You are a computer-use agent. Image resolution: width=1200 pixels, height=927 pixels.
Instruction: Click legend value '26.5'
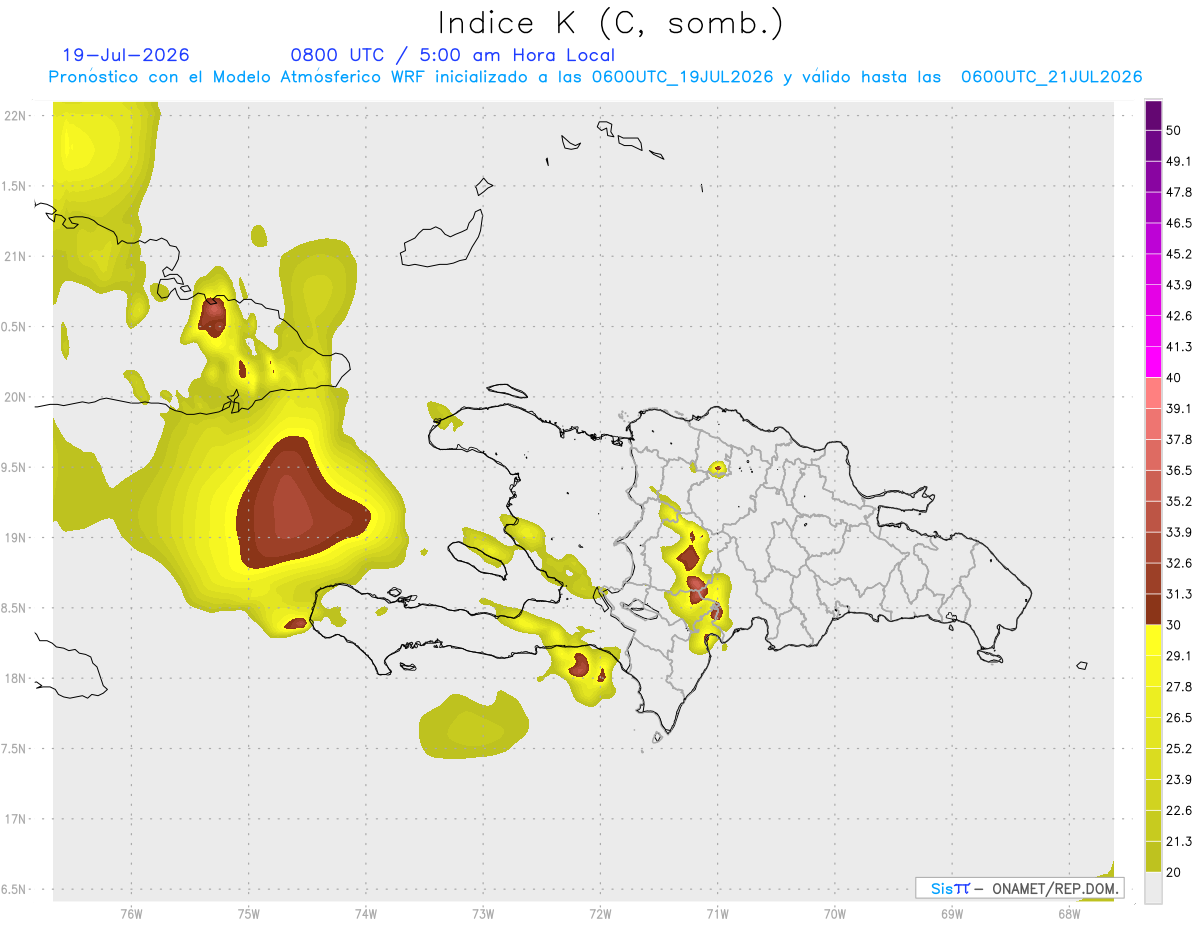pos(1179,718)
